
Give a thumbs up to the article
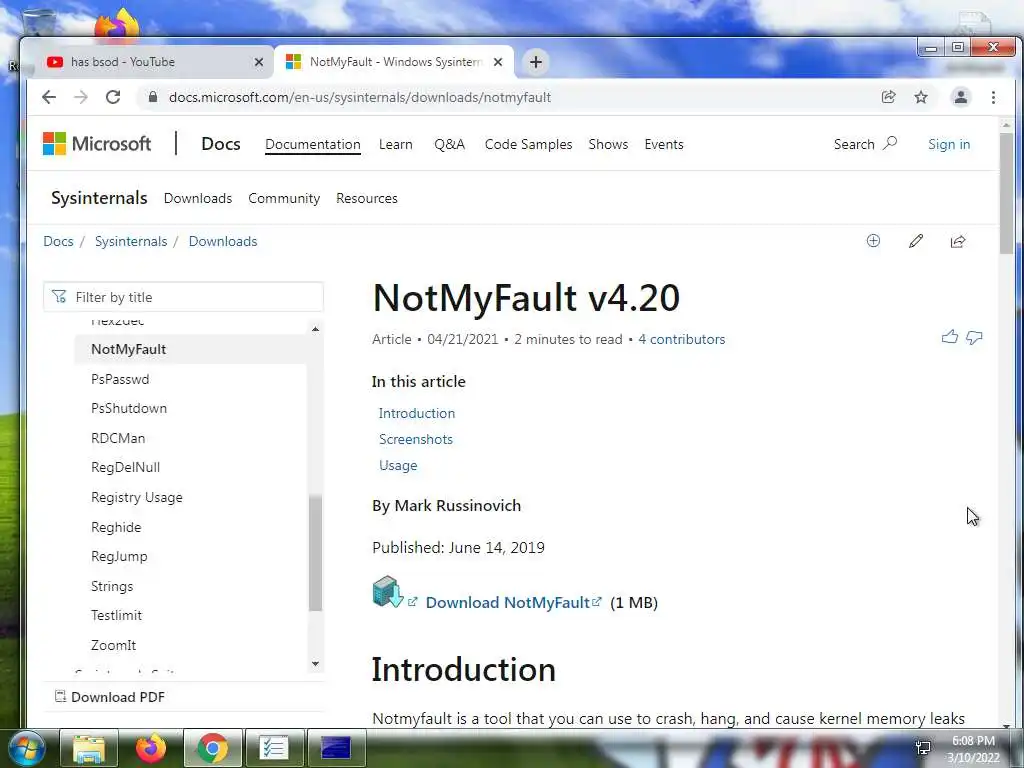(x=950, y=337)
